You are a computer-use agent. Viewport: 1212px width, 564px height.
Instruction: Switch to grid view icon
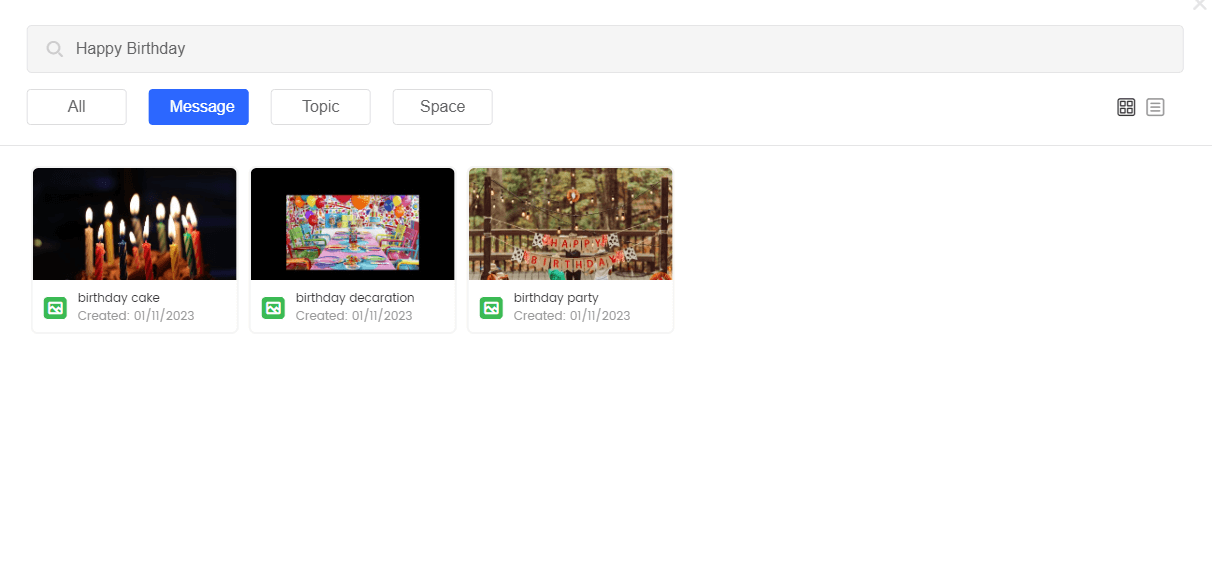[x=1126, y=107]
